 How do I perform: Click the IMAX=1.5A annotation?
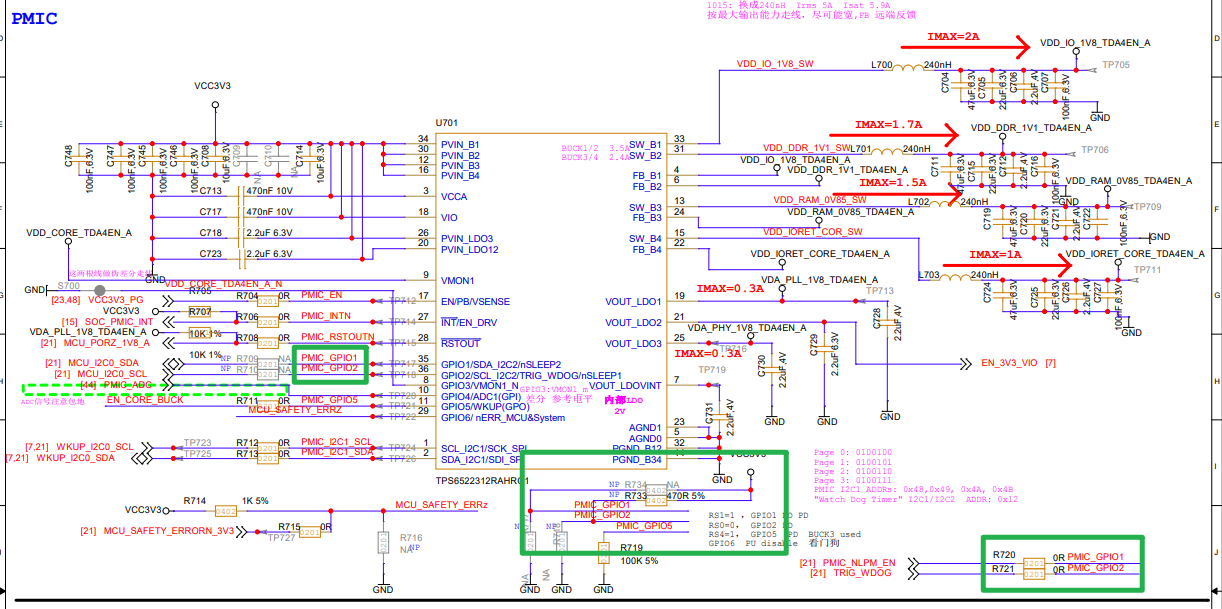[x=893, y=183]
